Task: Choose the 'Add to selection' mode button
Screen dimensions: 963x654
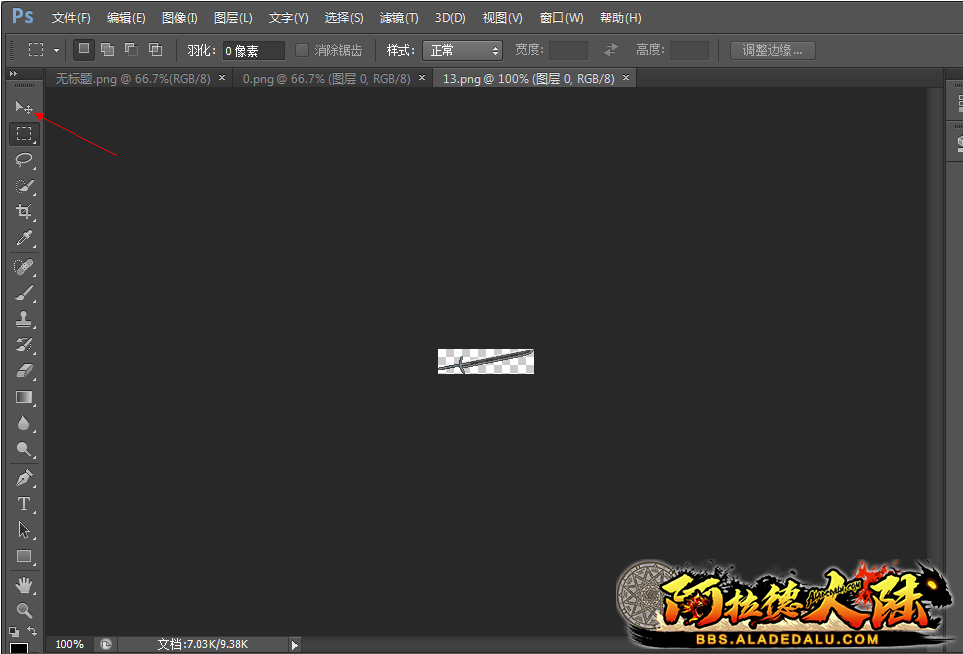Action: tap(107, 49)
